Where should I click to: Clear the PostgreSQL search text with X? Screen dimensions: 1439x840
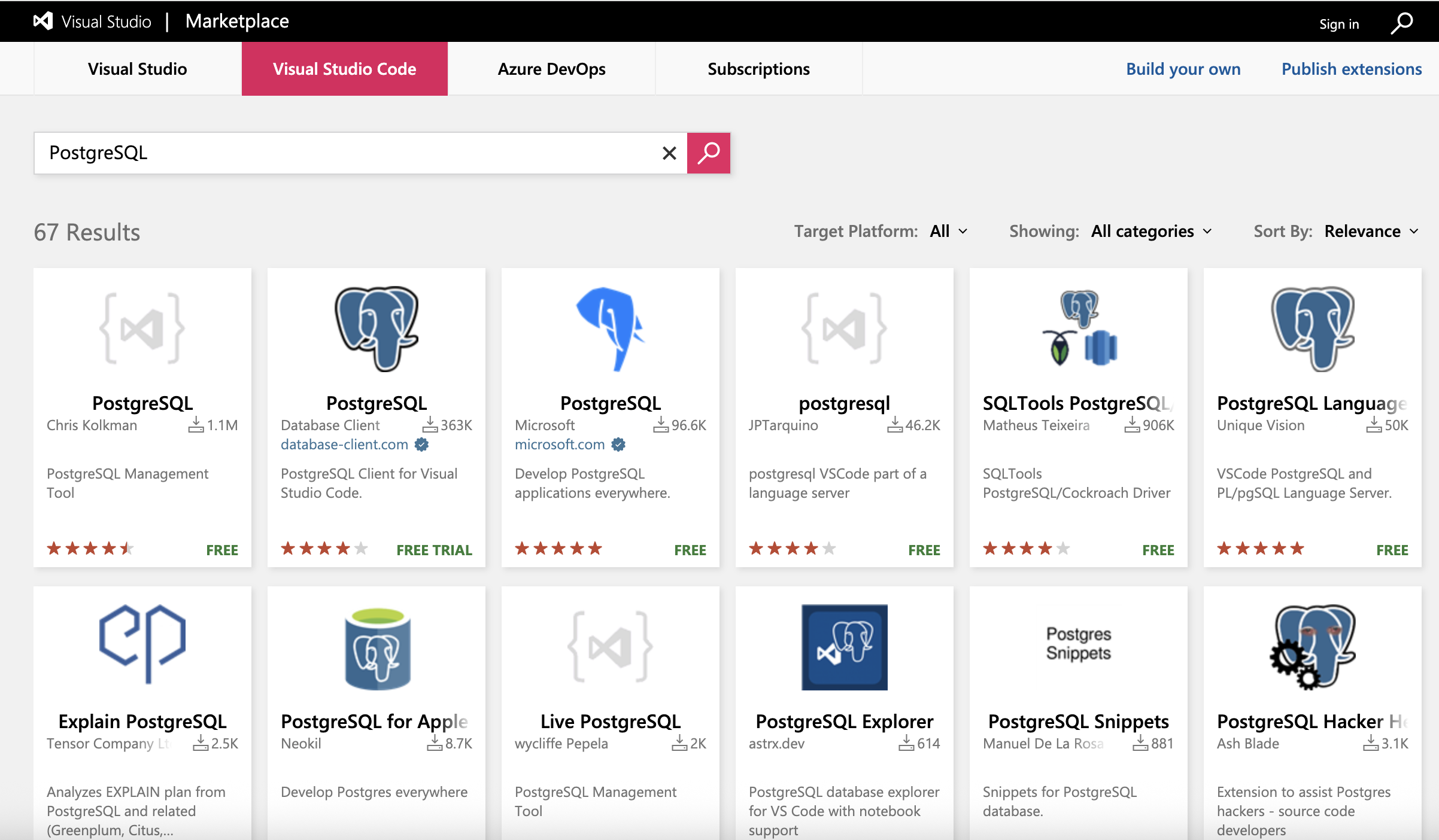pyautogui.click(x=669, y=153)
